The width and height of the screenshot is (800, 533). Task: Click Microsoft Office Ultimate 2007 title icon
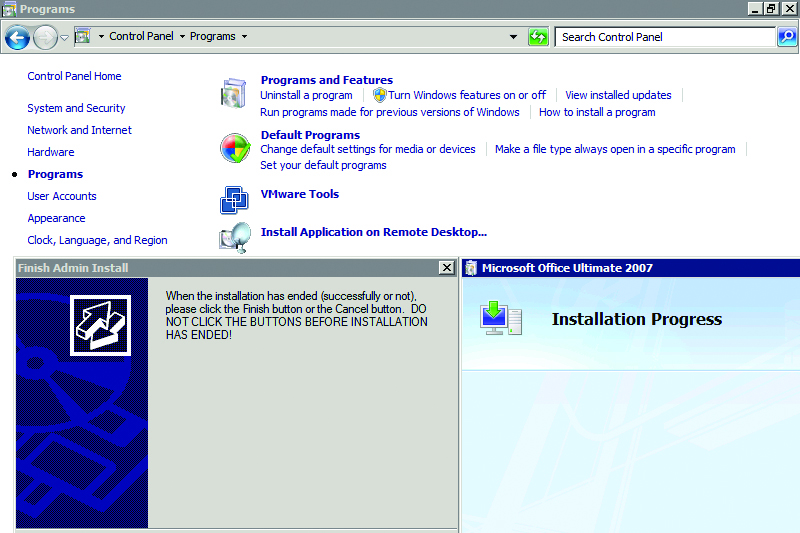tap(471, 268)
